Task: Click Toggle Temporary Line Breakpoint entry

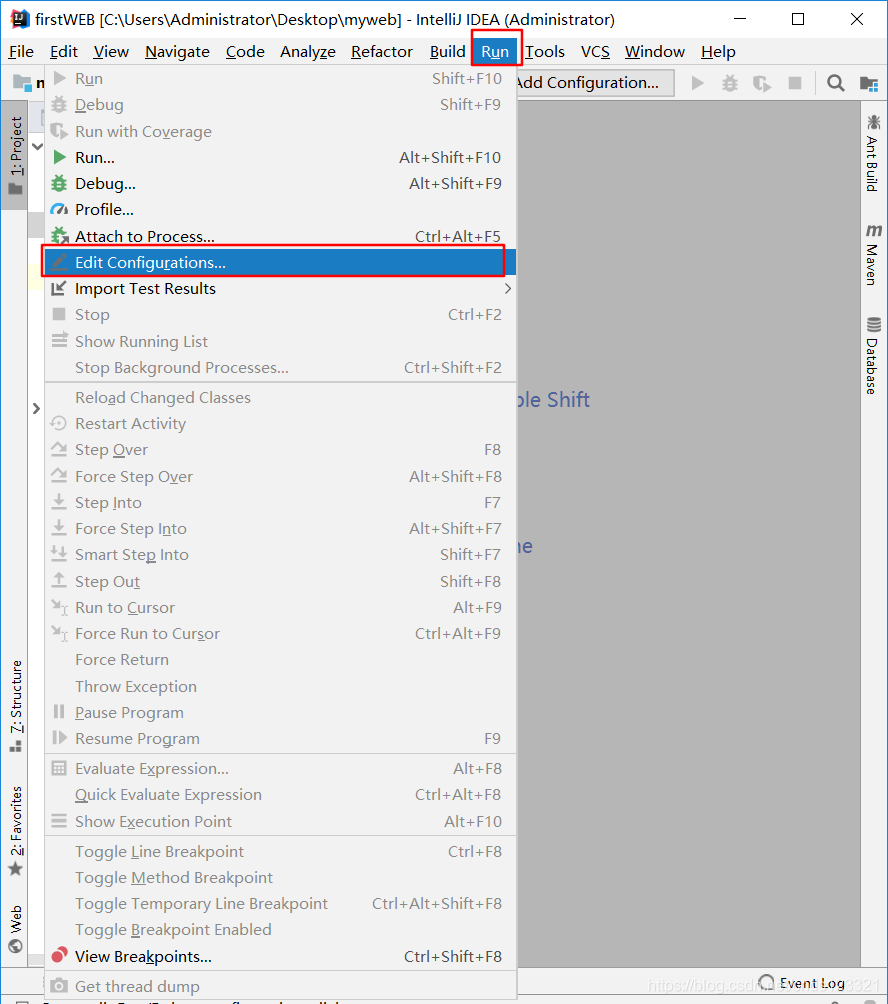Action: (280, 903)
